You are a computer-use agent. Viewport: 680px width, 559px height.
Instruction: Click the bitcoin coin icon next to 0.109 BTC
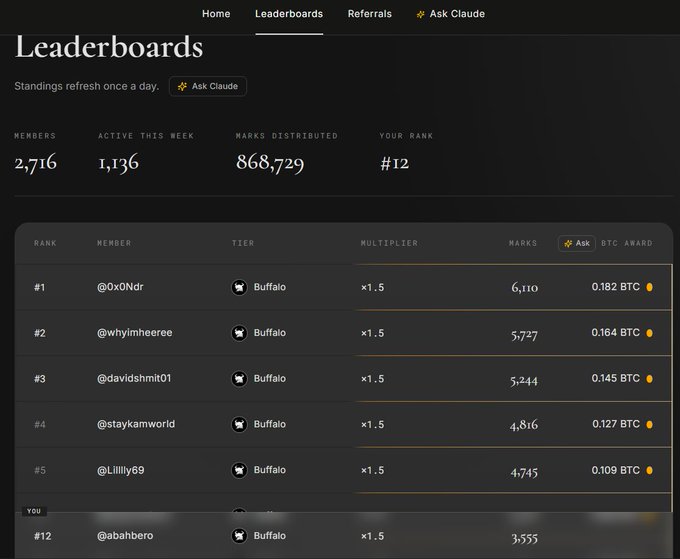649,470
